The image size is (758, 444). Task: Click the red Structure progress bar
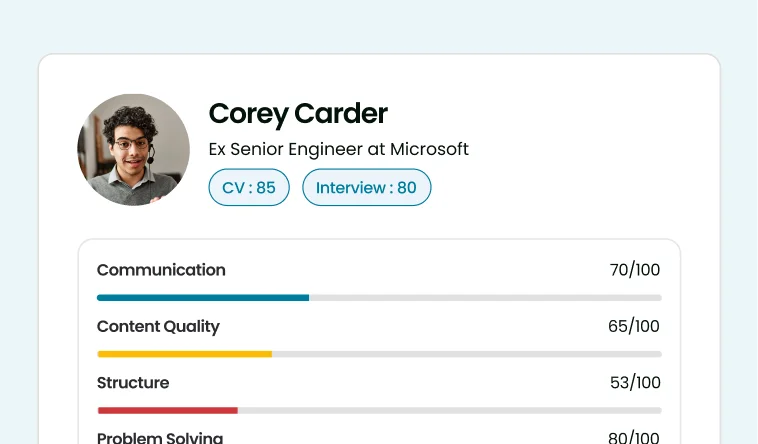[x=168, y=411]
